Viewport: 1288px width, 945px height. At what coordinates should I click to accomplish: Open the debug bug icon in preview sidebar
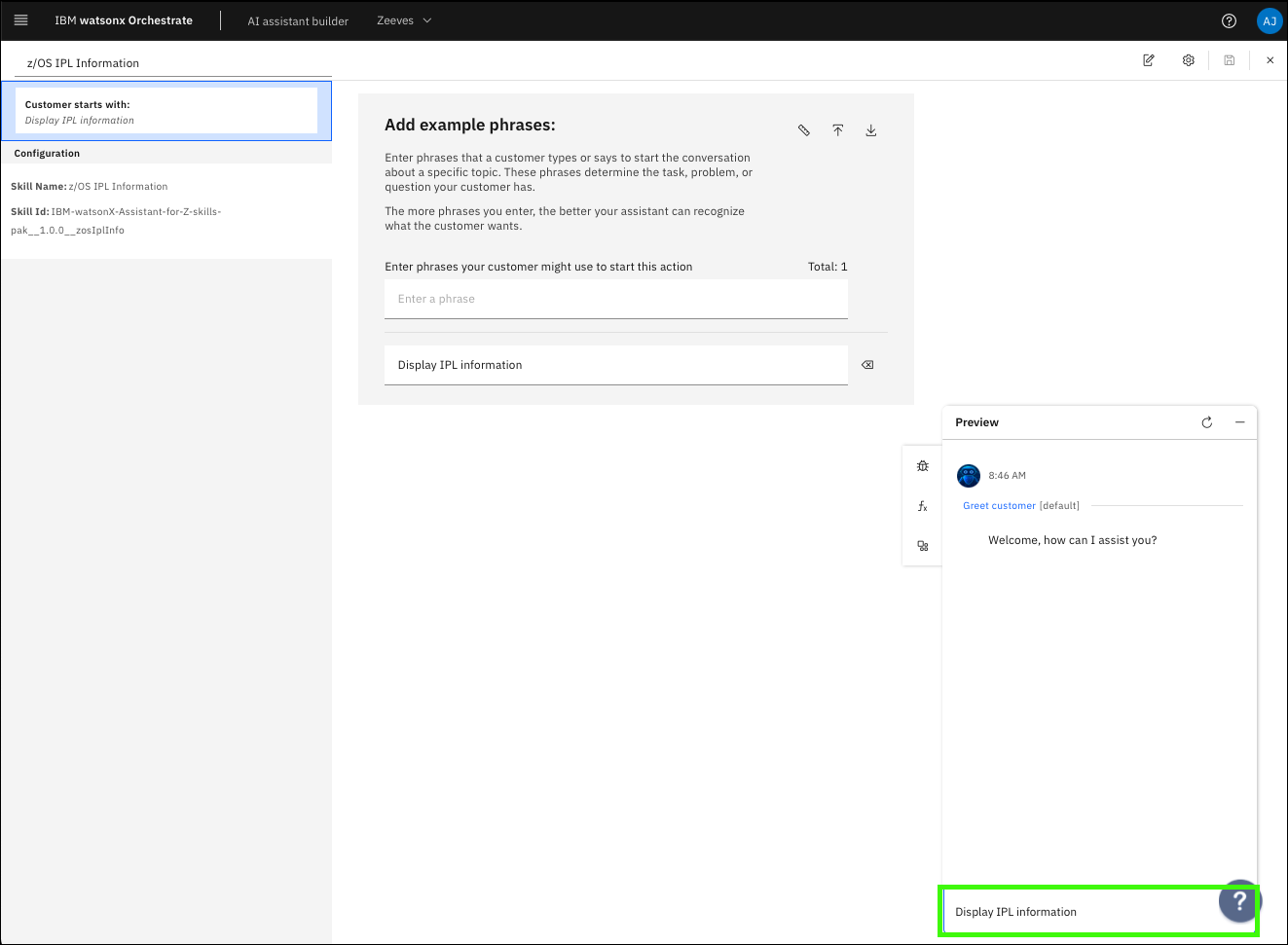(923, 466)
